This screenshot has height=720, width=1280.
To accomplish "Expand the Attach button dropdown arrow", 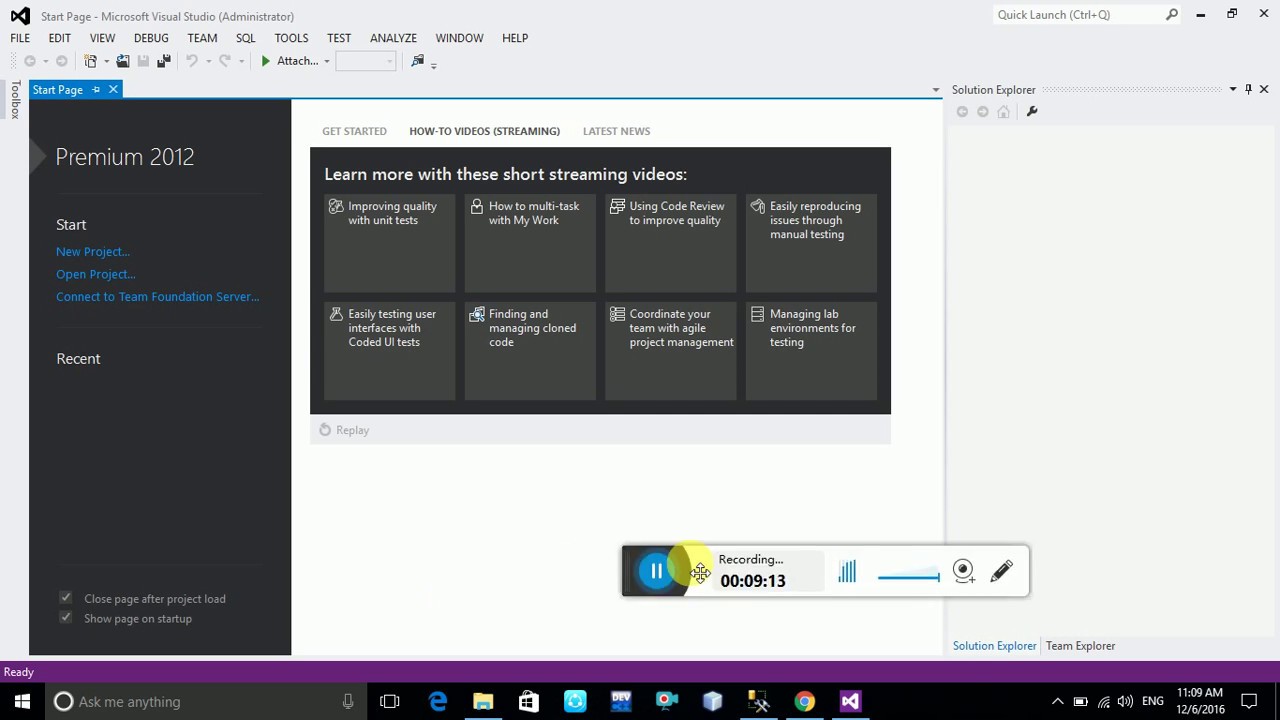I will [x=326, y=62].
